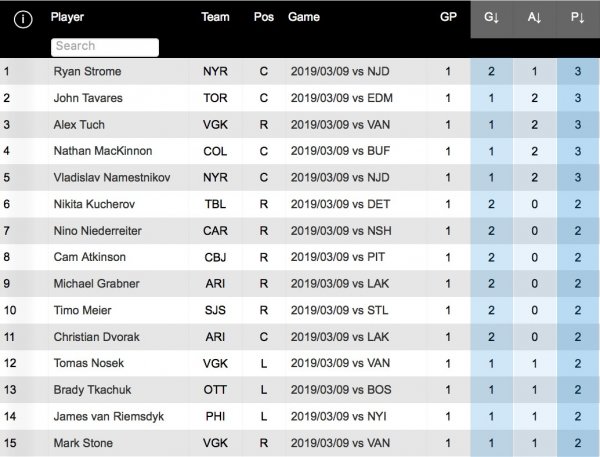Type in the player Search field
Image resolution: width=600 pixels, height=457 pixels.
[x=105, y=46]
